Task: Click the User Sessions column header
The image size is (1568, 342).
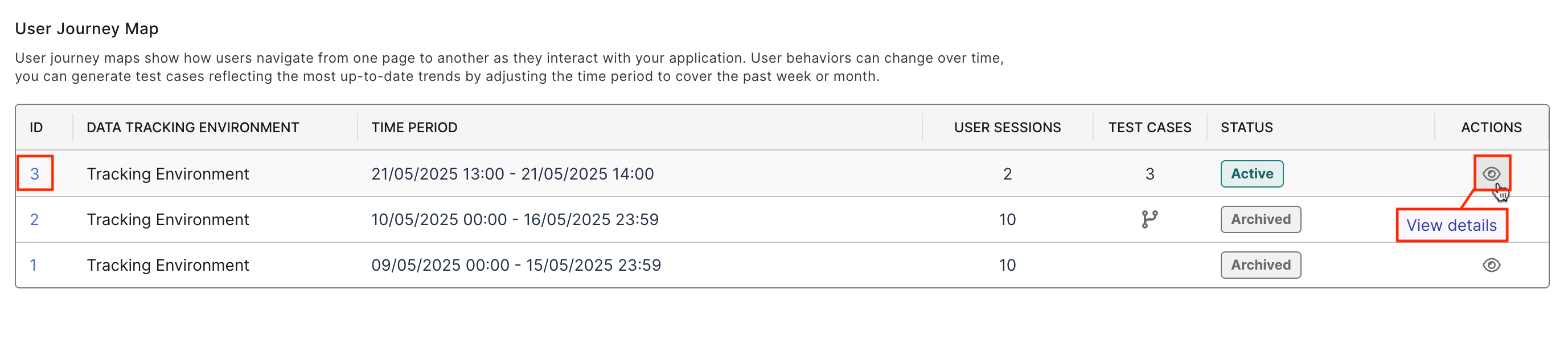Action: coord(1007,128)
